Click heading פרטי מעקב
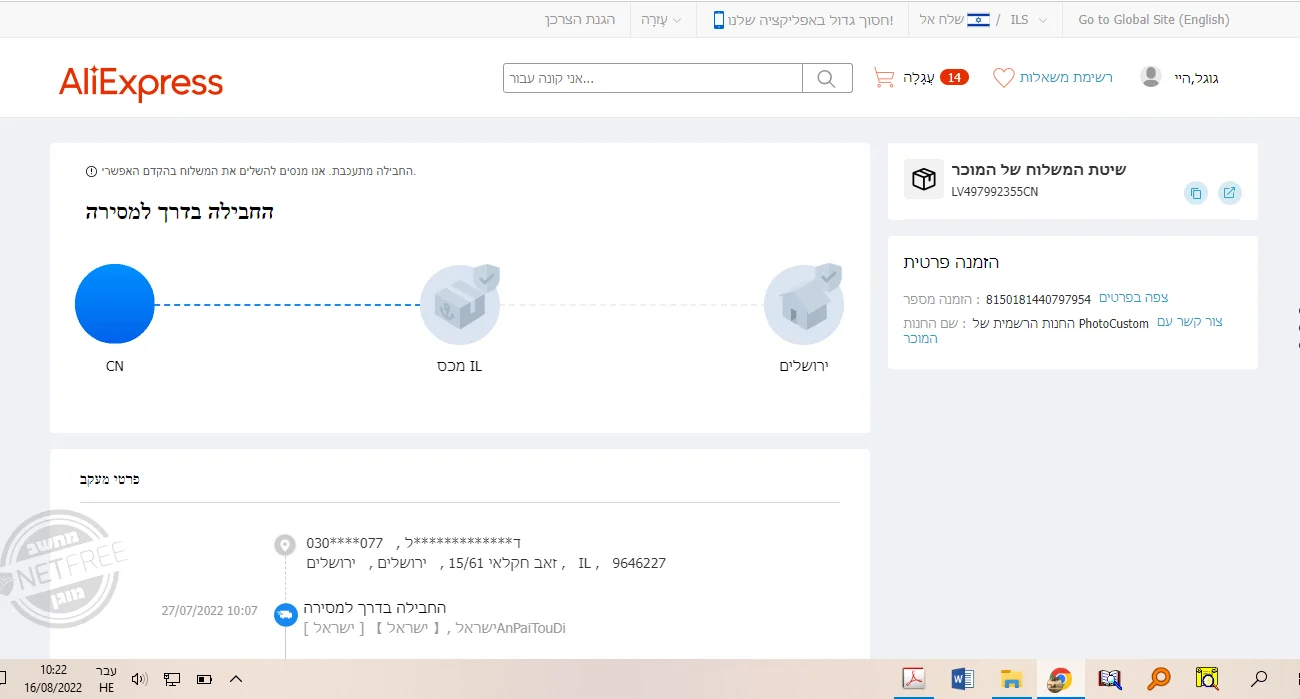The height and width of the screenshot is (699, 1300). click(110, 479)
